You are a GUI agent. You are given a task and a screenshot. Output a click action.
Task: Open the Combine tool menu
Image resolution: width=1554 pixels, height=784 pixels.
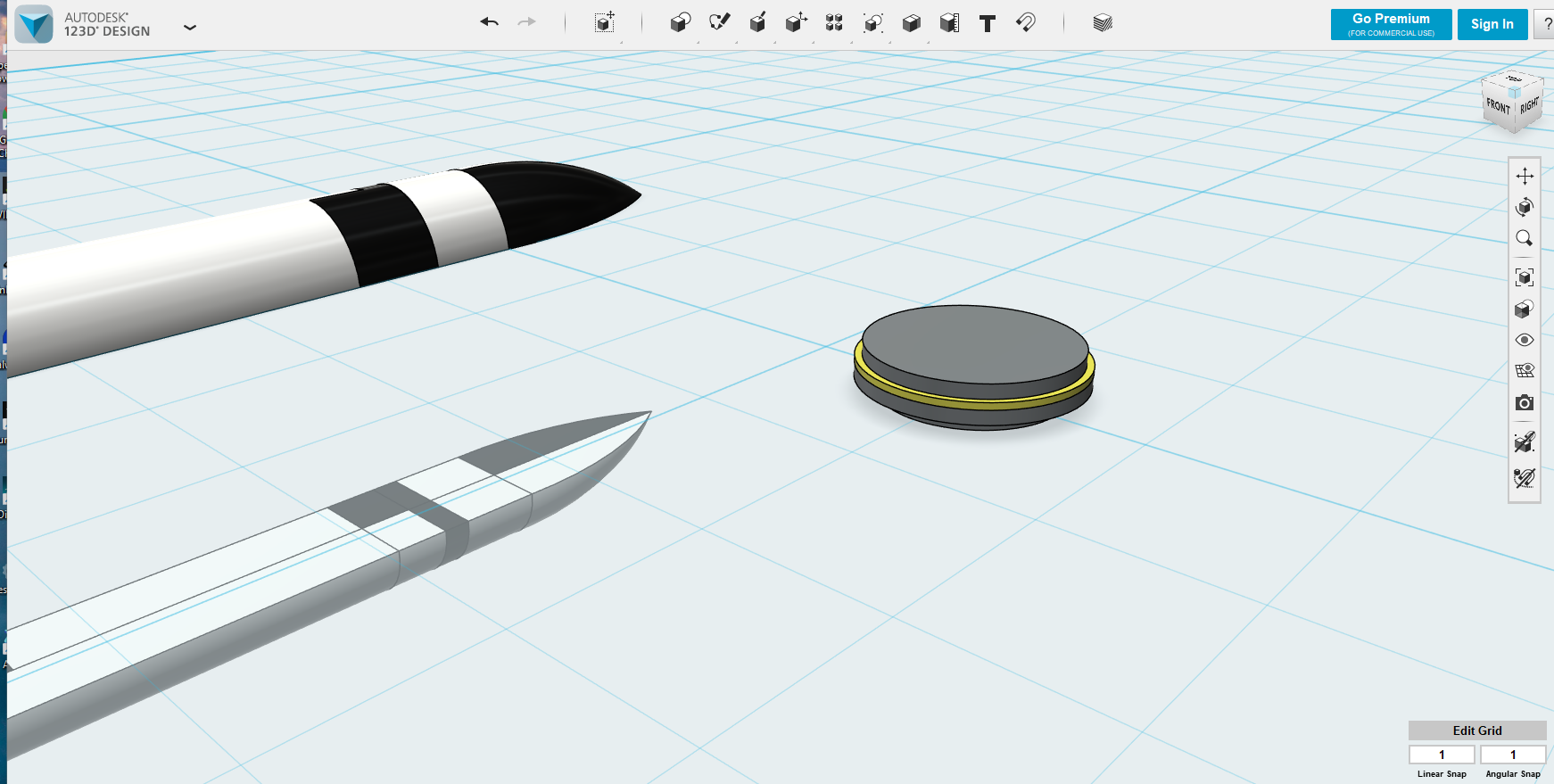pyautogui.click(x=911, y=22)
